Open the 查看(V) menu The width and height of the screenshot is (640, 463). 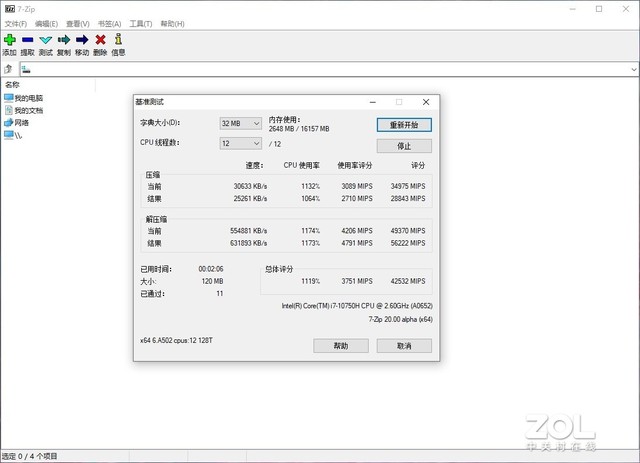tap(78, 24)
